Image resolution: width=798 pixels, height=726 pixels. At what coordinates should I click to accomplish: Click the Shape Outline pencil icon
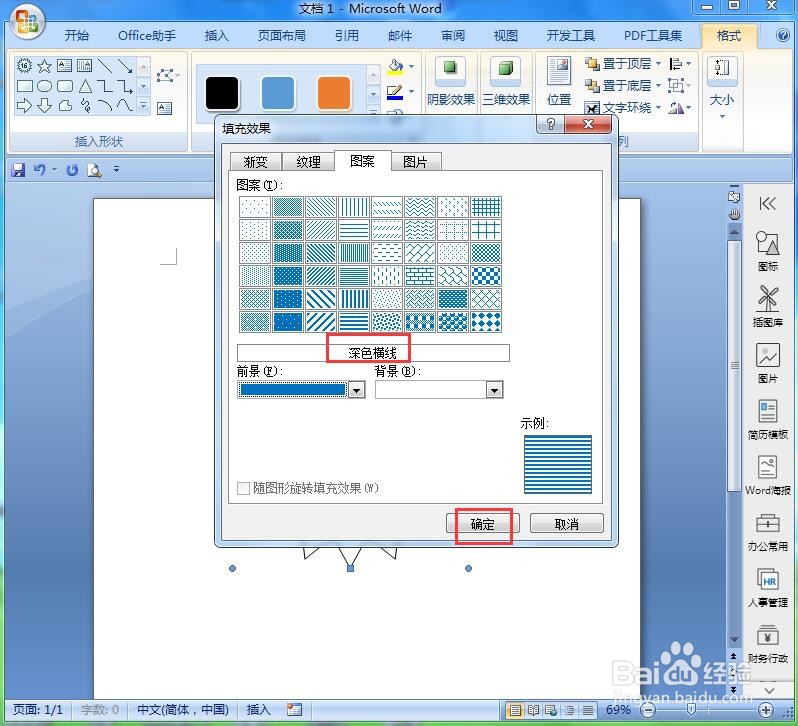click(x=395, y=92)
